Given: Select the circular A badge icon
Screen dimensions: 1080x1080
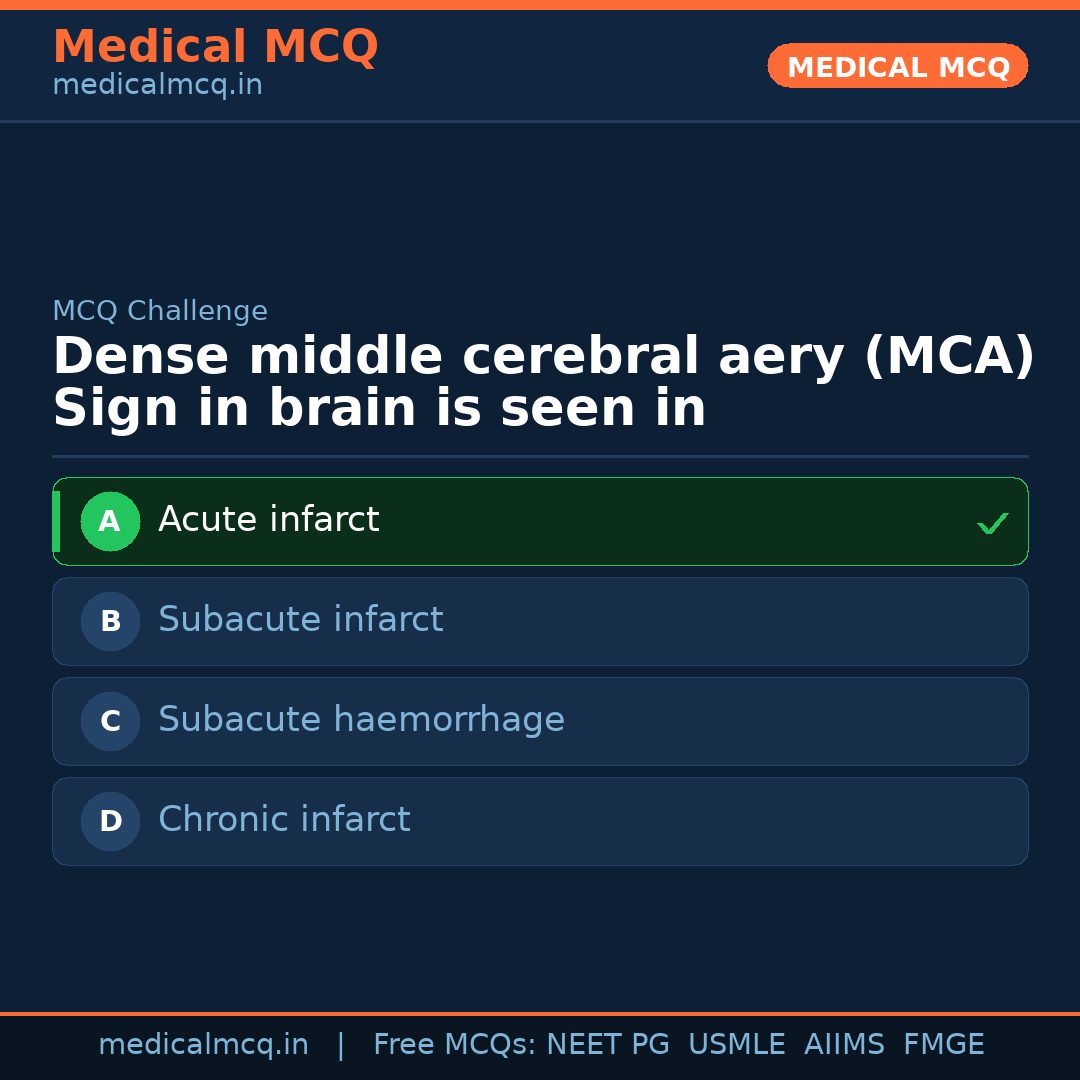Looking at the screenshot, I should 110,521.
